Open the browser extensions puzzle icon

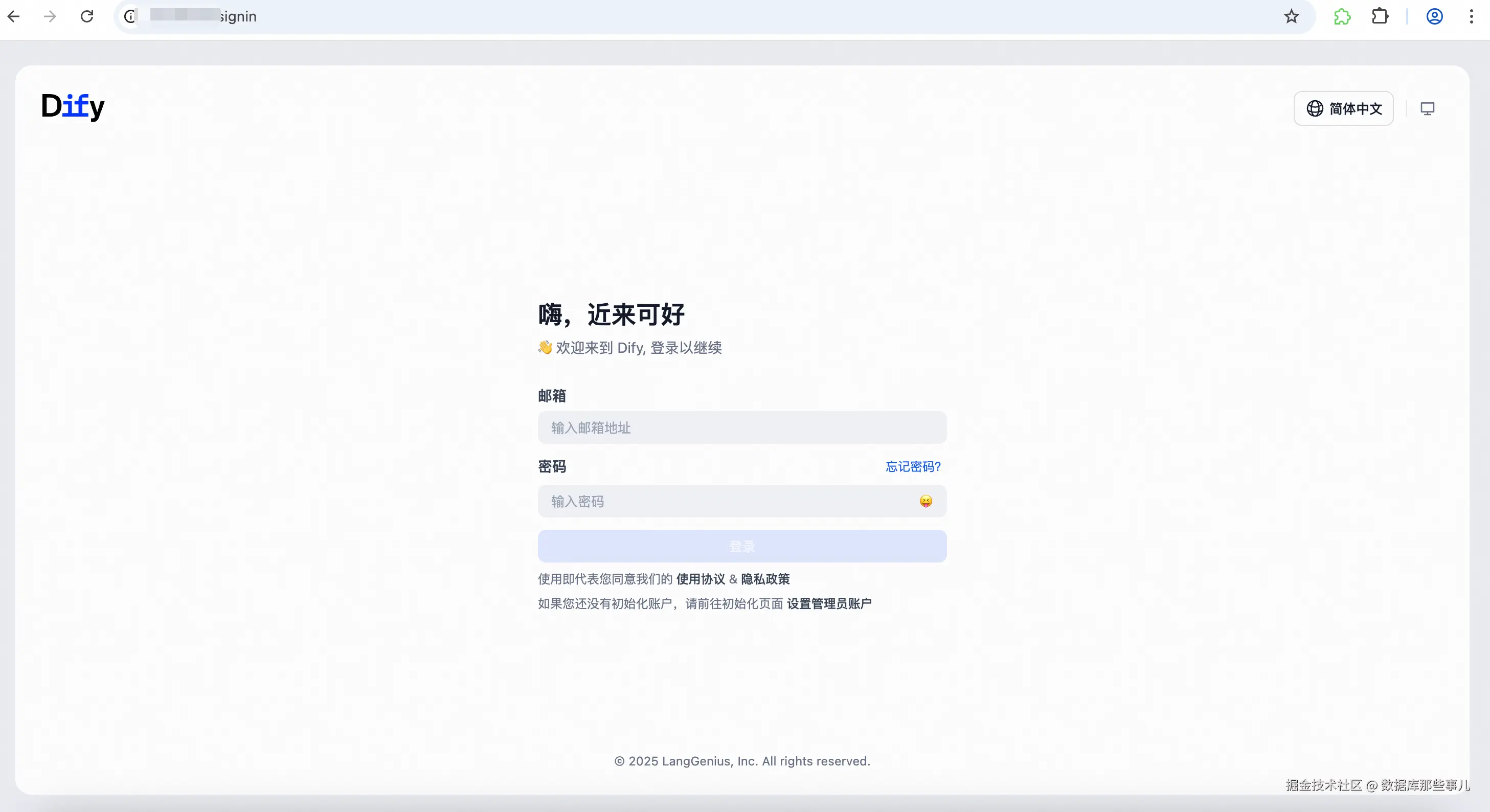tap(1380, 16)
